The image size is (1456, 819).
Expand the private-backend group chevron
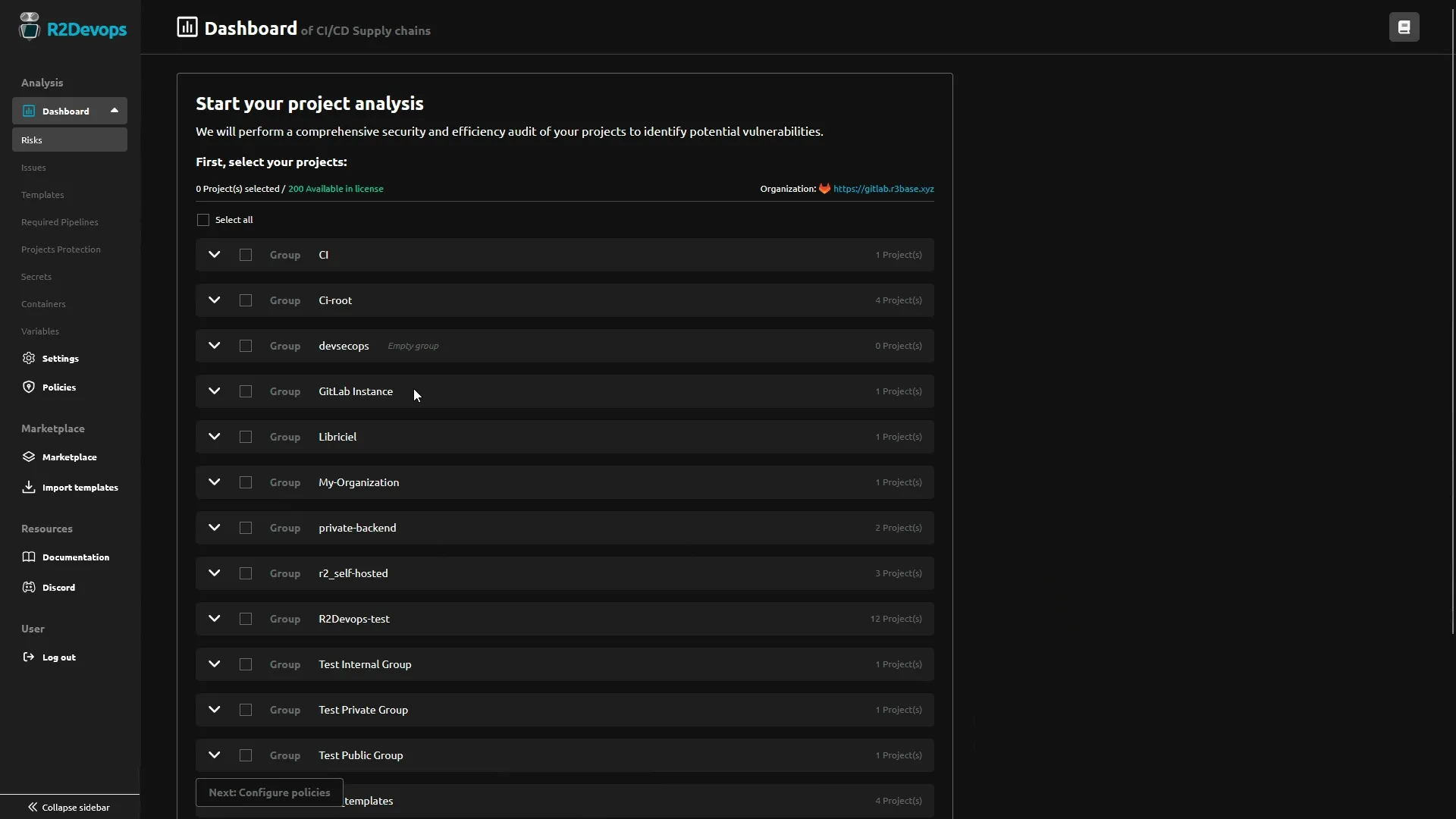point(215,528)
